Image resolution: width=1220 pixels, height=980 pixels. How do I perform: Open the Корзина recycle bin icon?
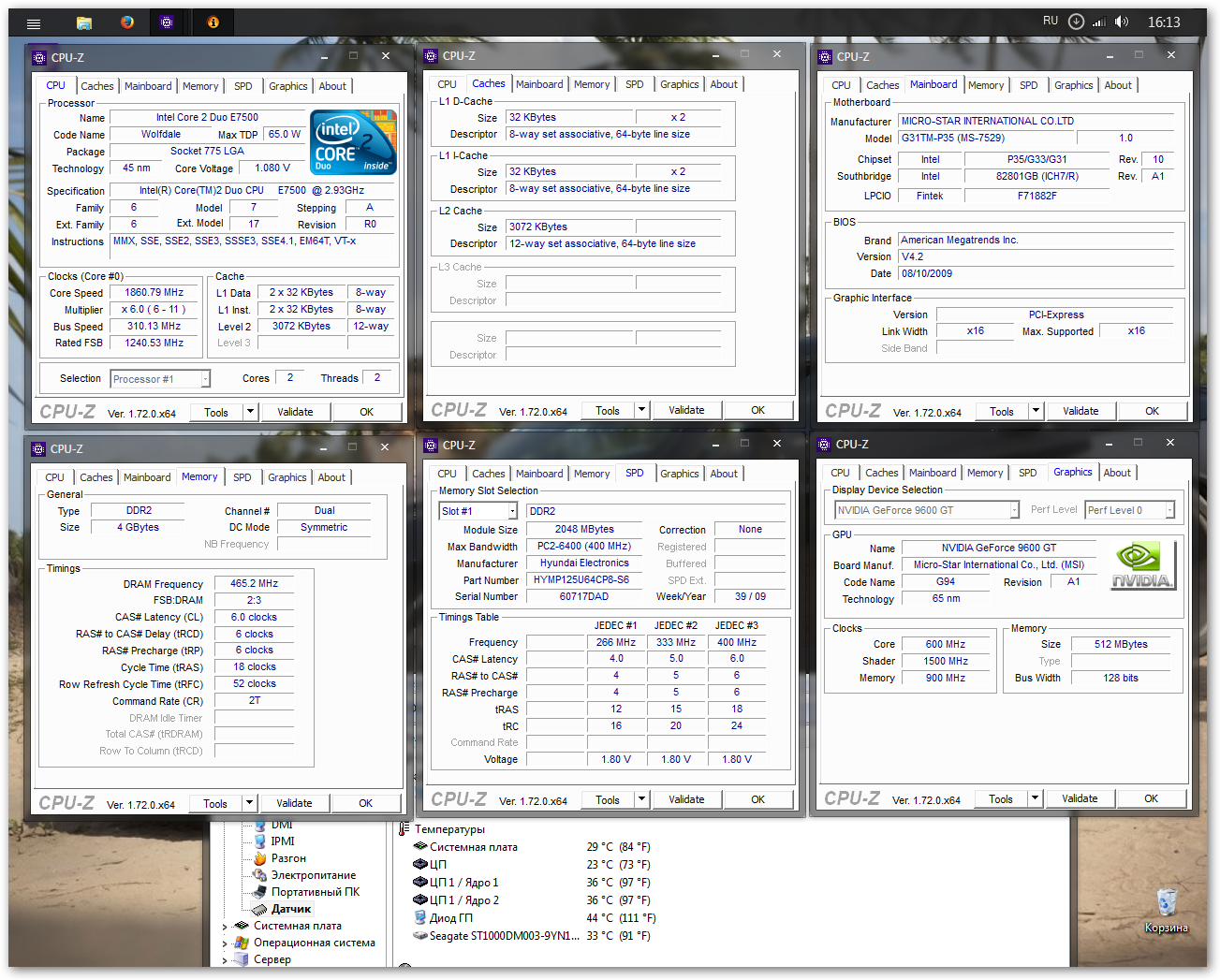tap(1166, 903)
